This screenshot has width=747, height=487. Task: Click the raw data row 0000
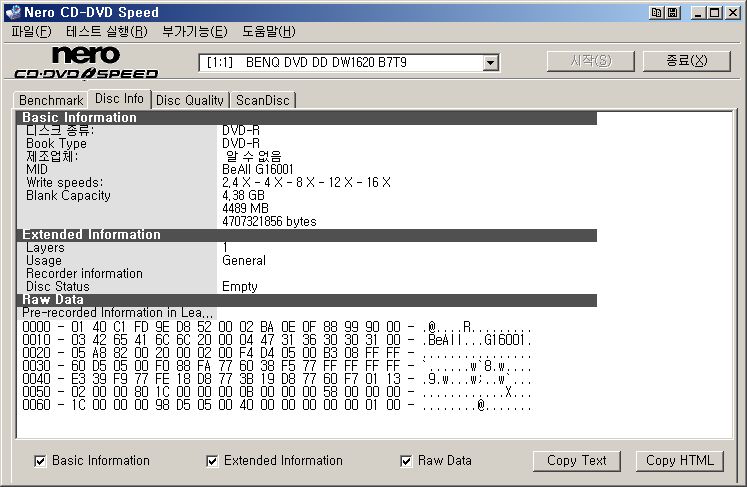point(276,327)
